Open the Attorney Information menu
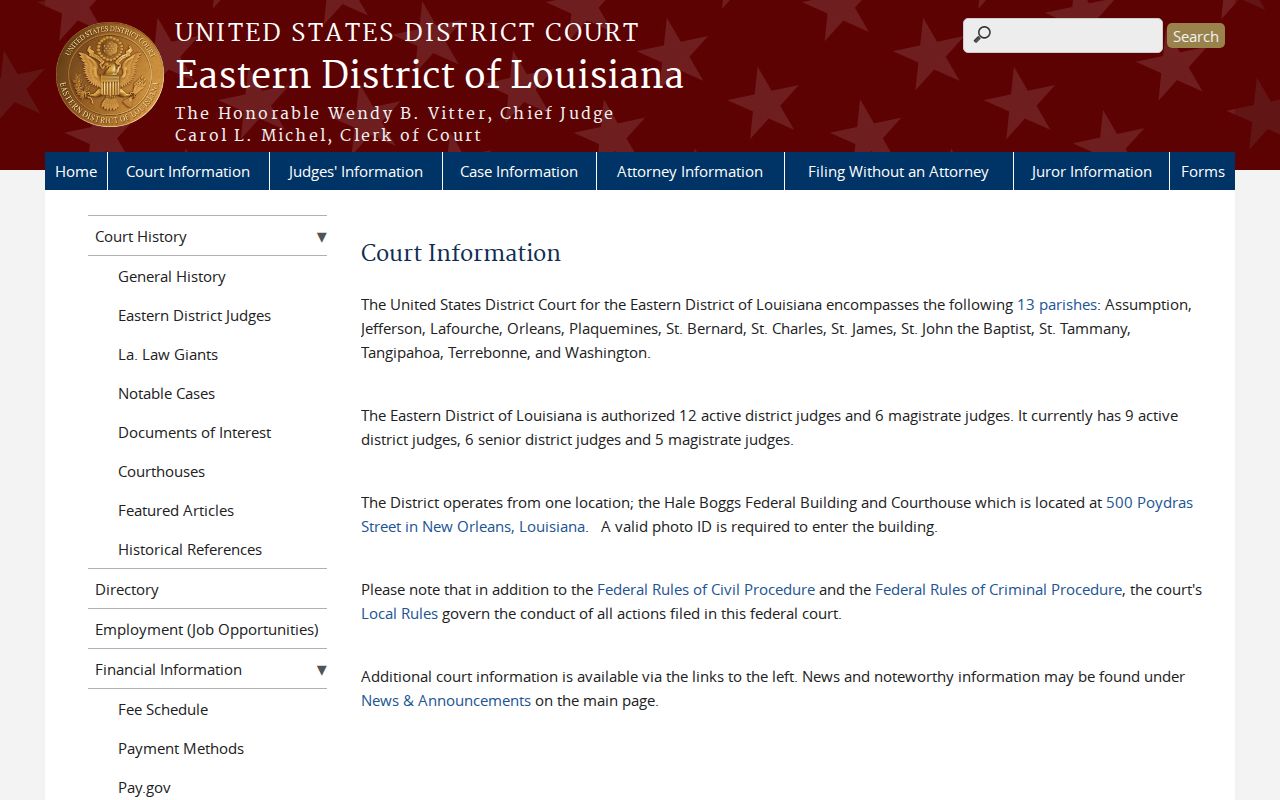 690,171
